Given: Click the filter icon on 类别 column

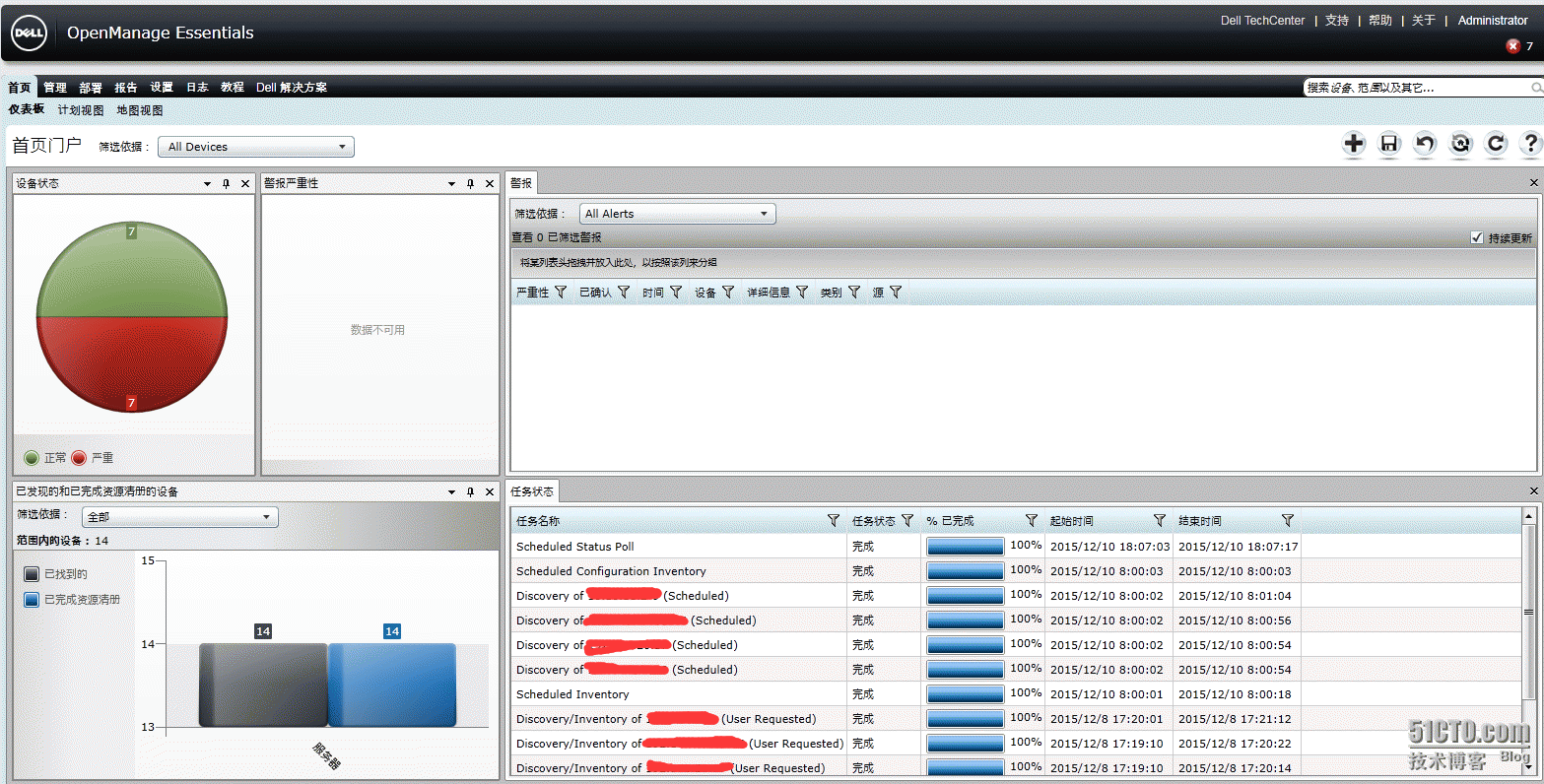Looking at the screenshot, I should [x=854, y=293].
